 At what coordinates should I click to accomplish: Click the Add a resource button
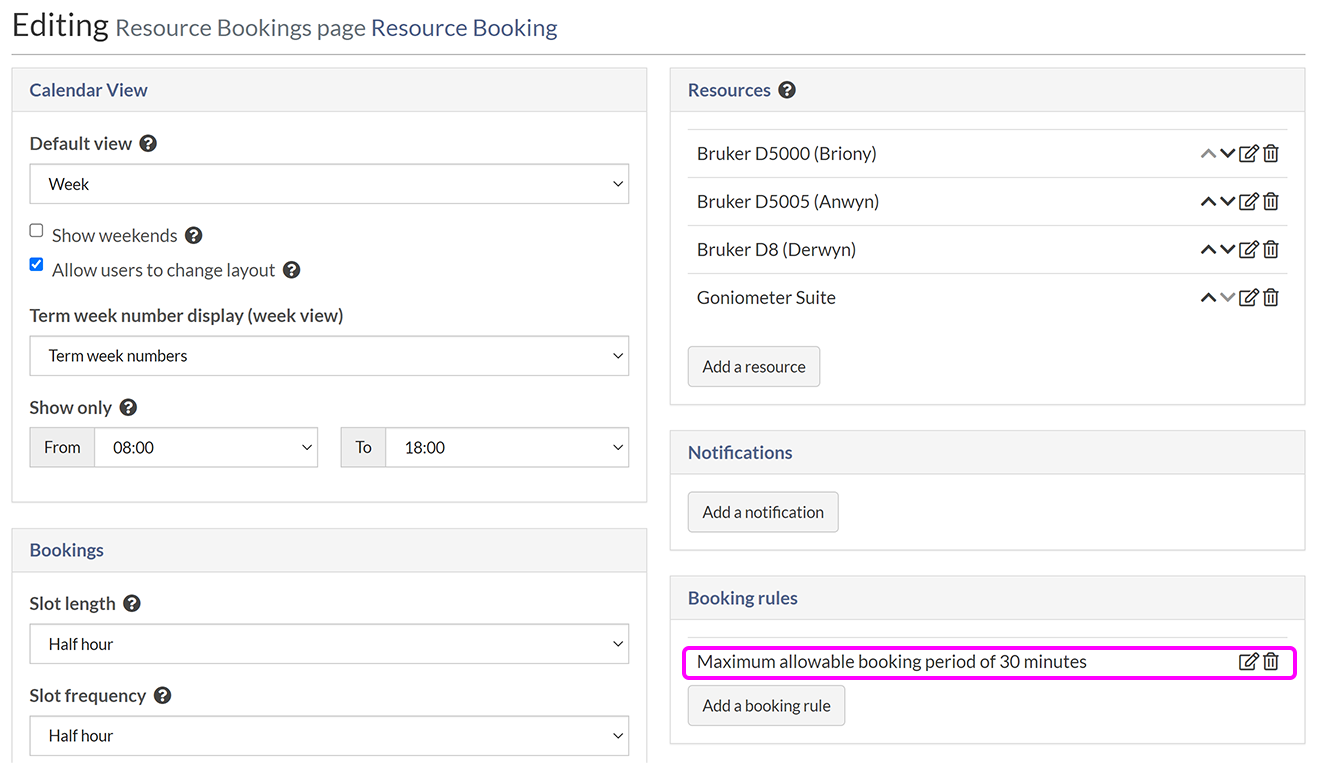click(753, 367)
